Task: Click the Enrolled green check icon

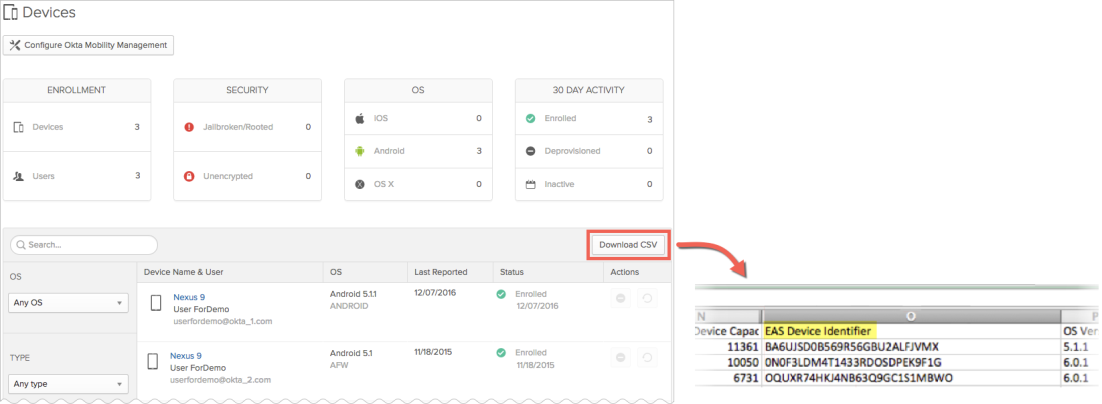Action: pos(531,118)
